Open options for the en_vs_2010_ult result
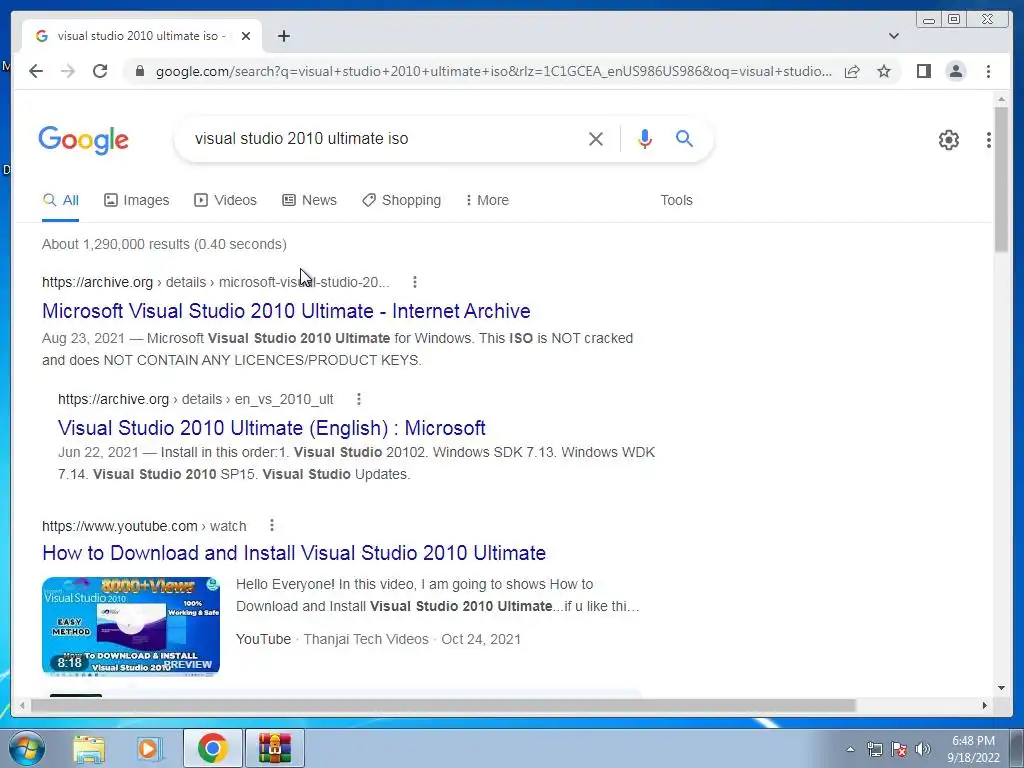Viewport: 1024px width, 768px height. click(x=359, y=399)
